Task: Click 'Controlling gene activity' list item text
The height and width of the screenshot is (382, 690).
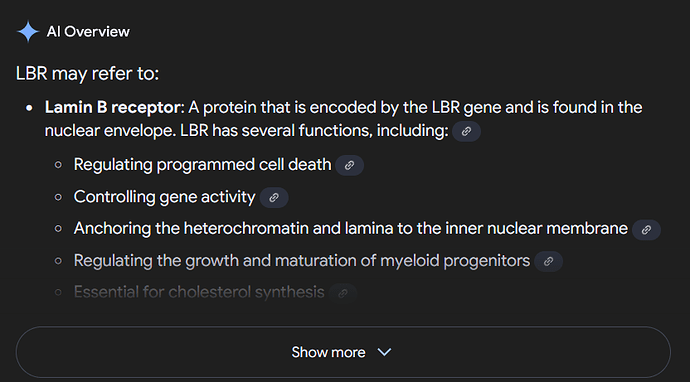Action: coord(164,197)
